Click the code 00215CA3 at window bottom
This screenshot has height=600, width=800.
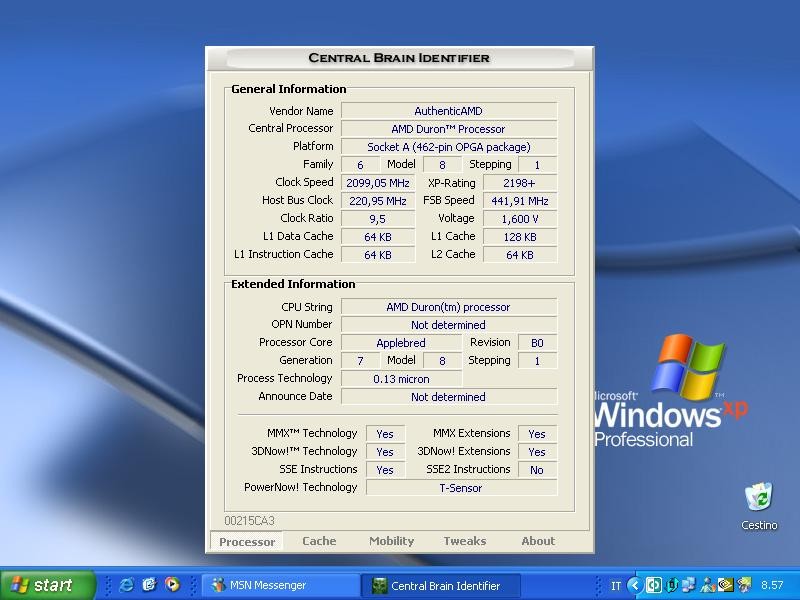tap(249, 520)
